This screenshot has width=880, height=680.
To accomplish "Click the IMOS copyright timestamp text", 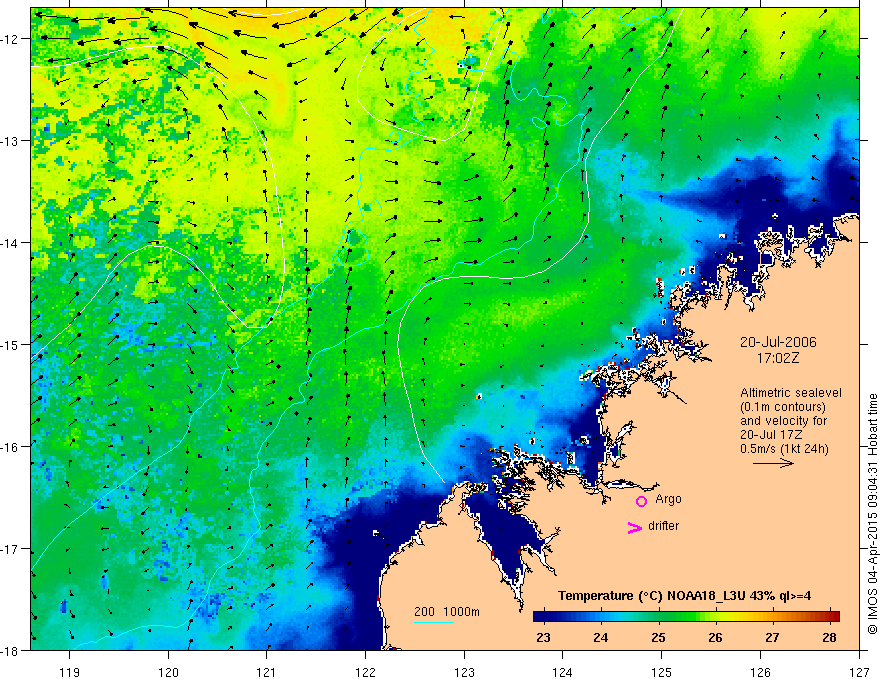I will pos(873,514).
